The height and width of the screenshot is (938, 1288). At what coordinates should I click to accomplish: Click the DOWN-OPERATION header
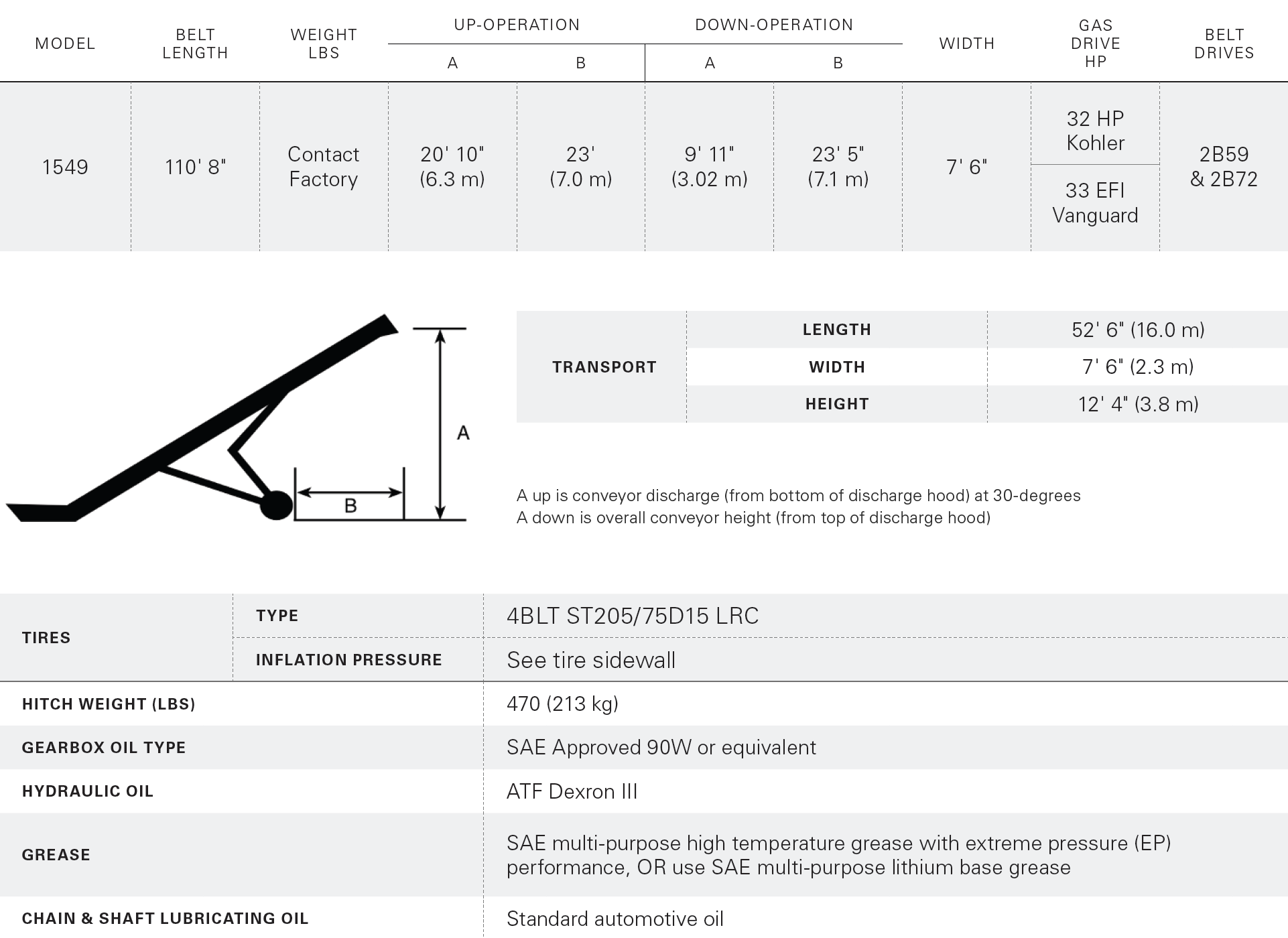click(x=774, y=25)
